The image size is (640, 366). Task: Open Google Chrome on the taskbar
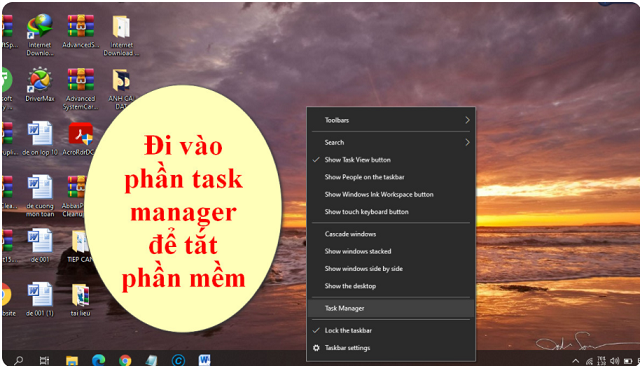[x=125, y=360]
